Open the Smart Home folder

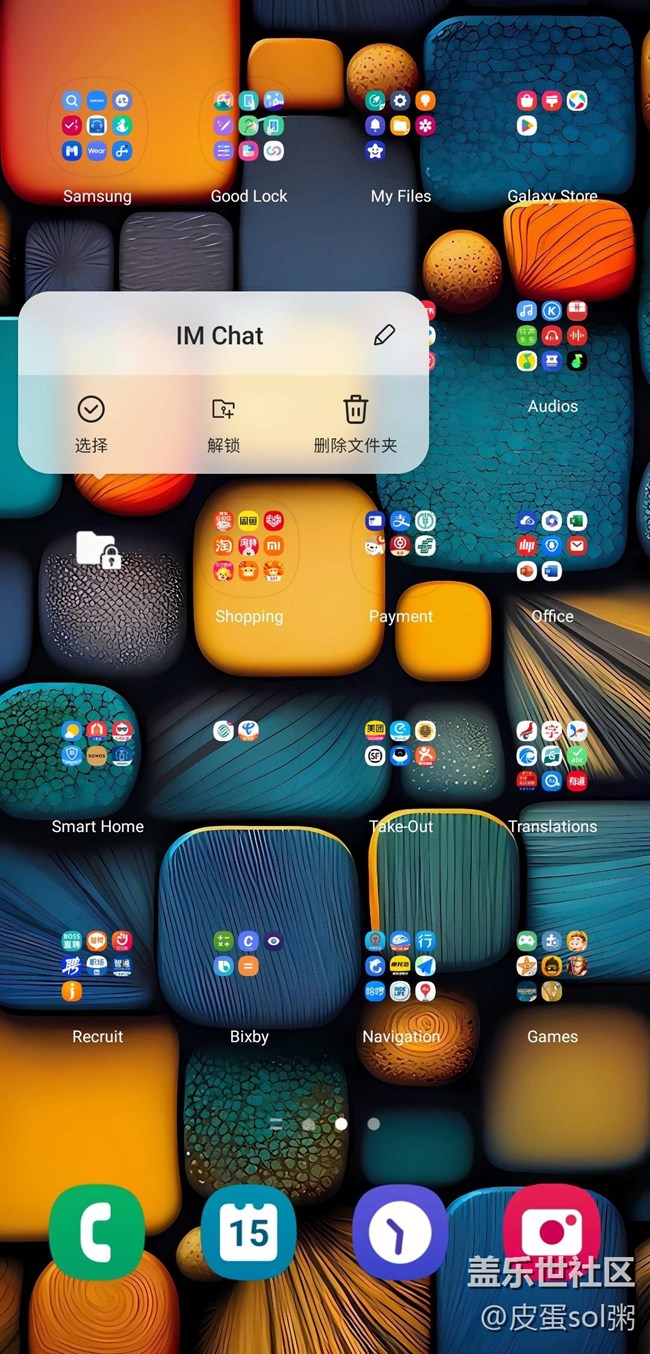(x=97, y=756)
